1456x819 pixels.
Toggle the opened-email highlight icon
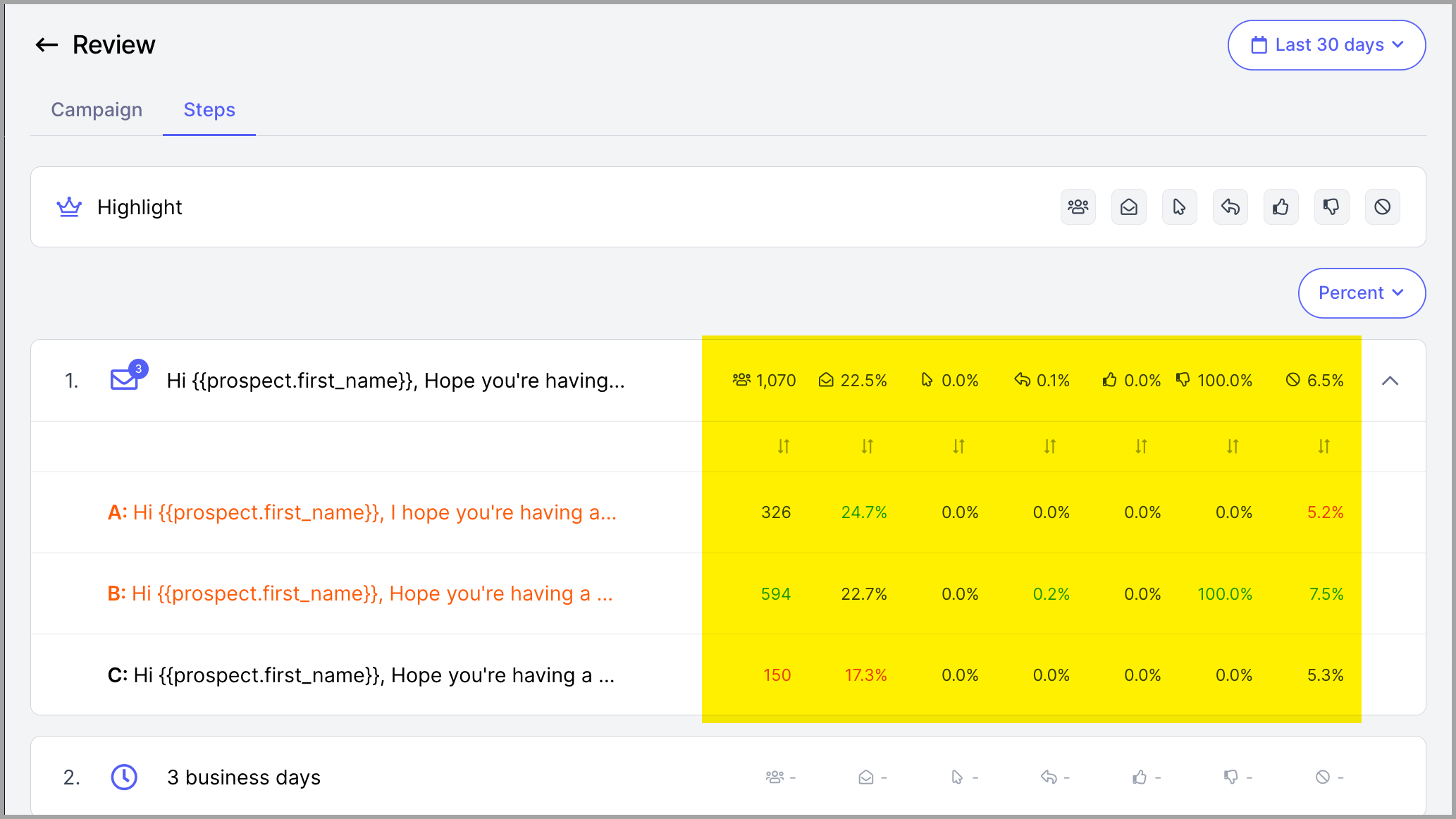1129,207
